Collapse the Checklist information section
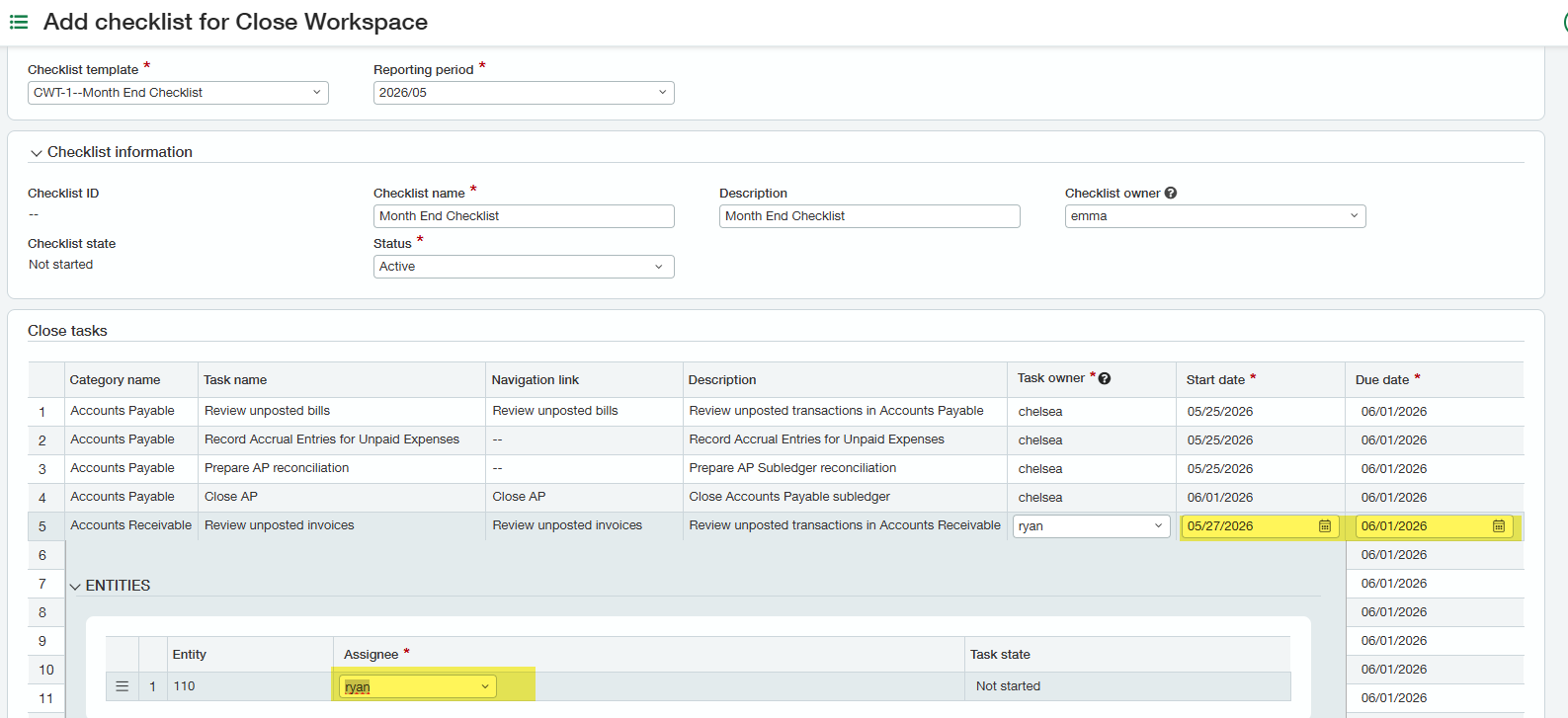Image resolution: width=1568 pixels, height=718 pixels. [37, 153]
